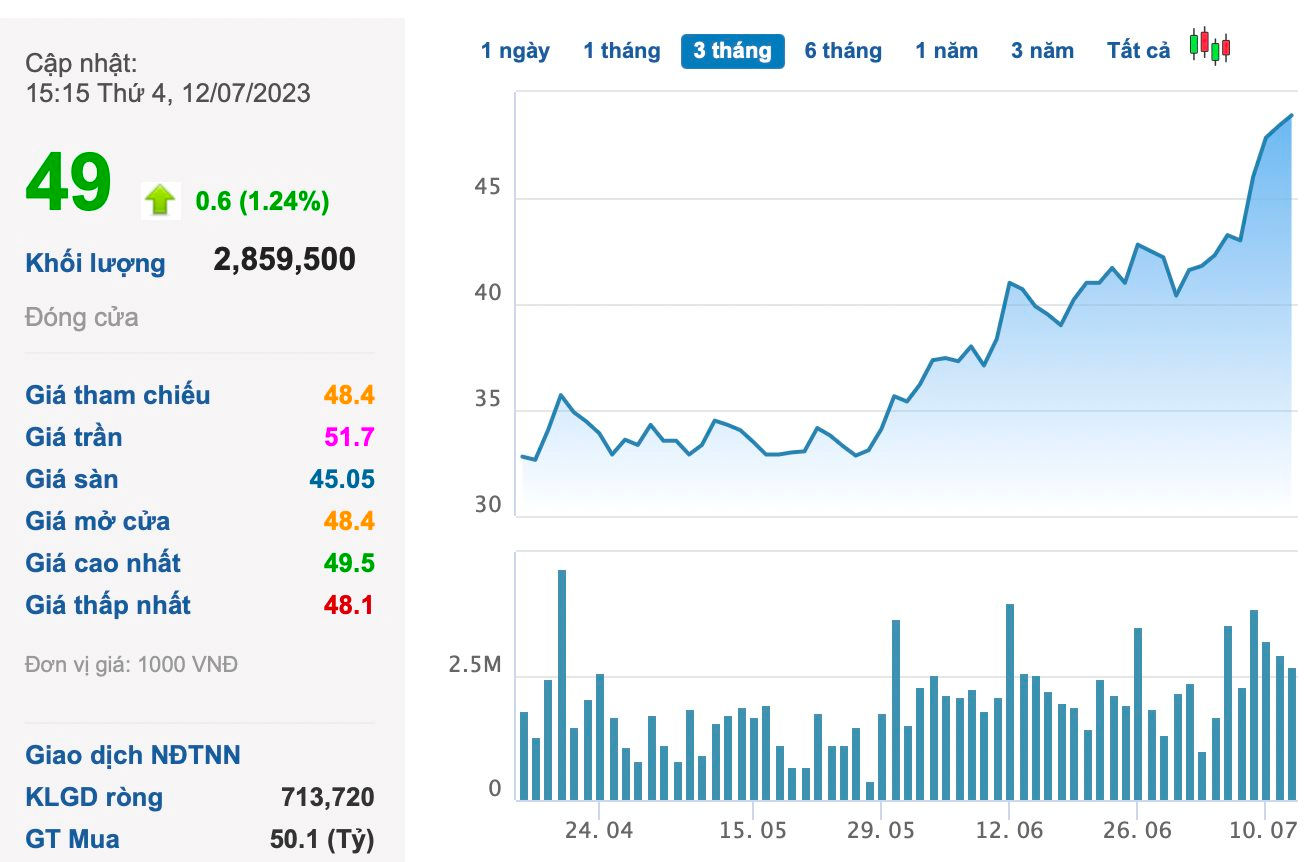Viewport: 1304px width, 862px height.
Task: Click the 'Giao dịch NĐTNN' heading
Action: [x=133, y=755]
